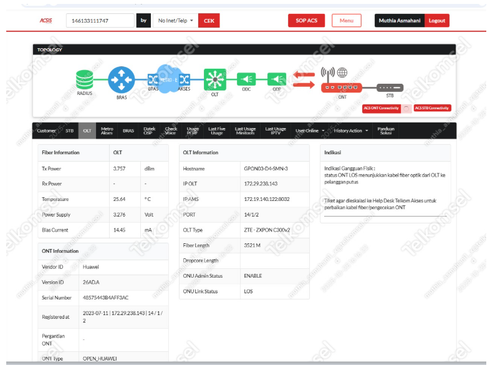Click the Temperature value 25.64

tap(119, 199)
